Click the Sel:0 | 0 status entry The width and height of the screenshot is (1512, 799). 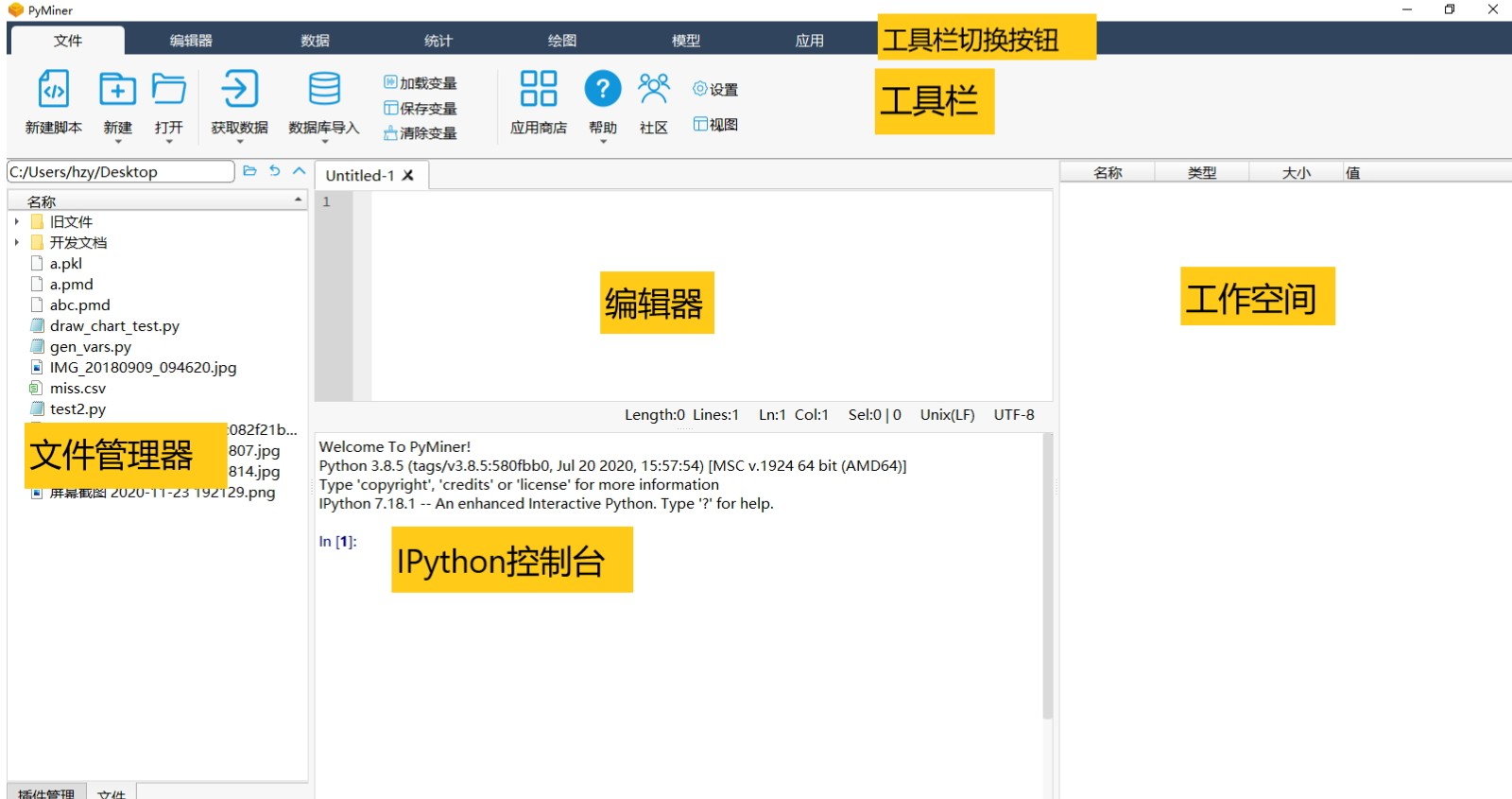click(x=875, y=414)
